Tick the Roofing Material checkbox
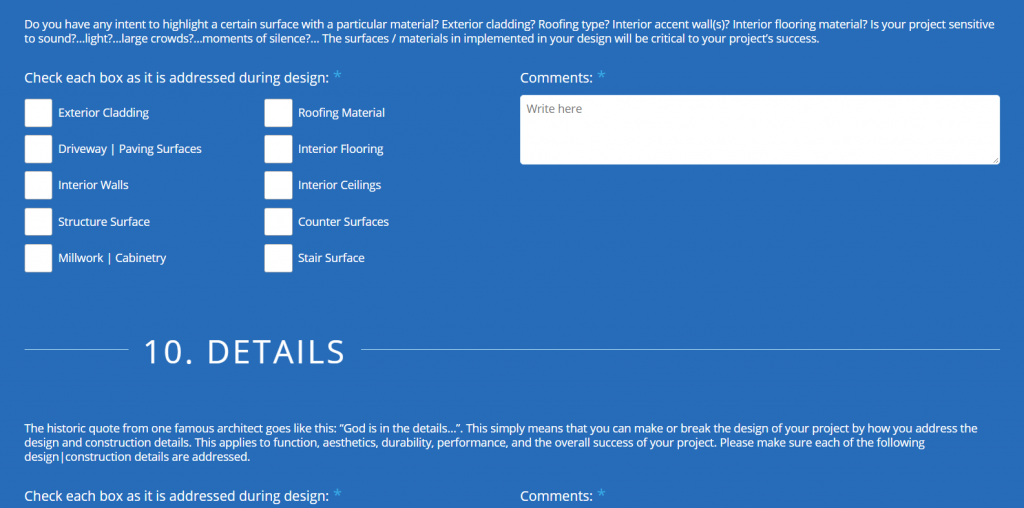 (278, 113)
